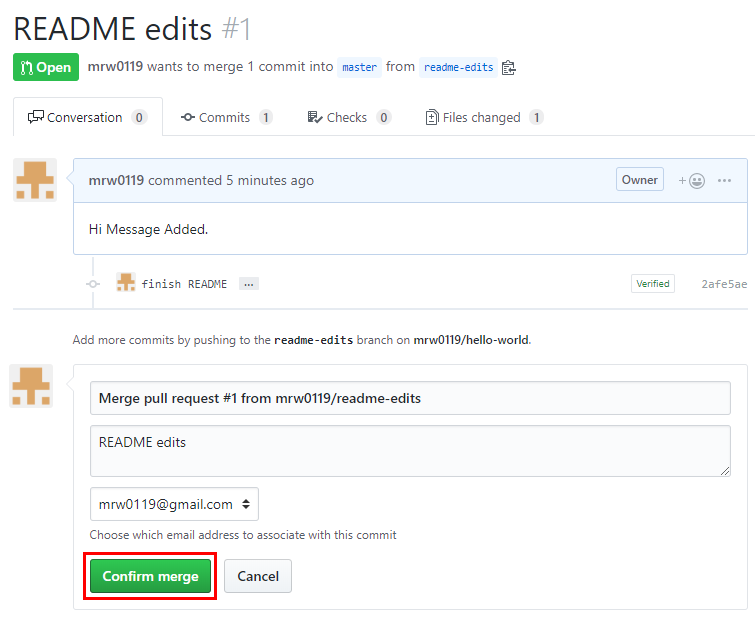
Task: Expand commit message with ellipsis button
Action: coord(248,284)
